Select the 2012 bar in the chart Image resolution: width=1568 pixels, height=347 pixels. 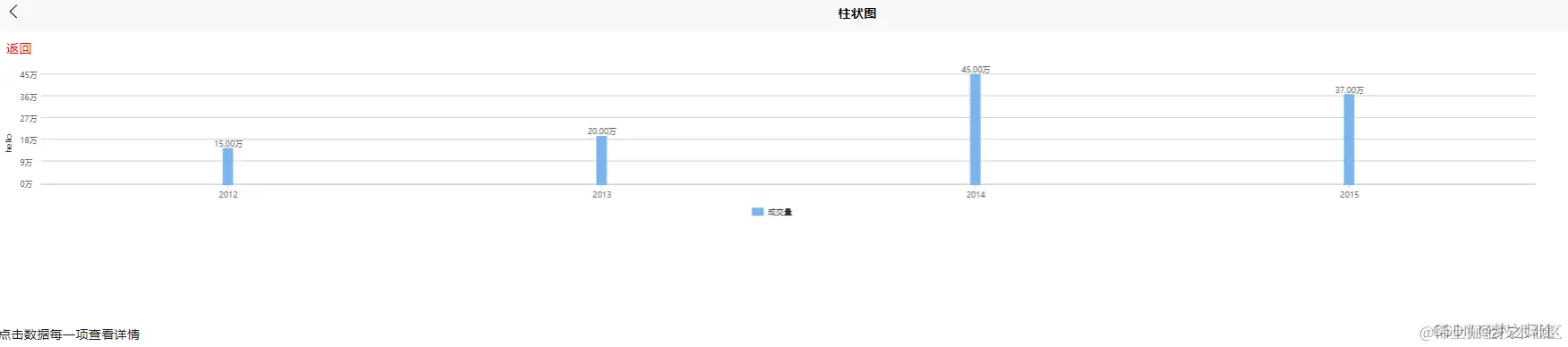pos(228,166)
